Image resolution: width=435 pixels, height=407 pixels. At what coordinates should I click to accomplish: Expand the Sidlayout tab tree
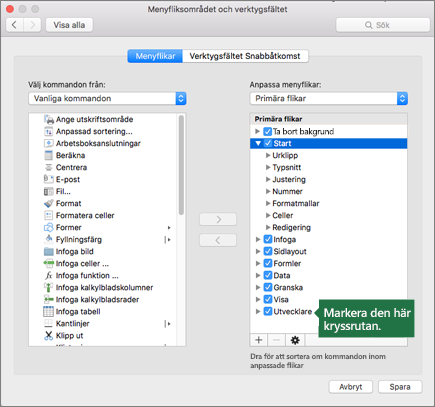[x=258, y=251]
